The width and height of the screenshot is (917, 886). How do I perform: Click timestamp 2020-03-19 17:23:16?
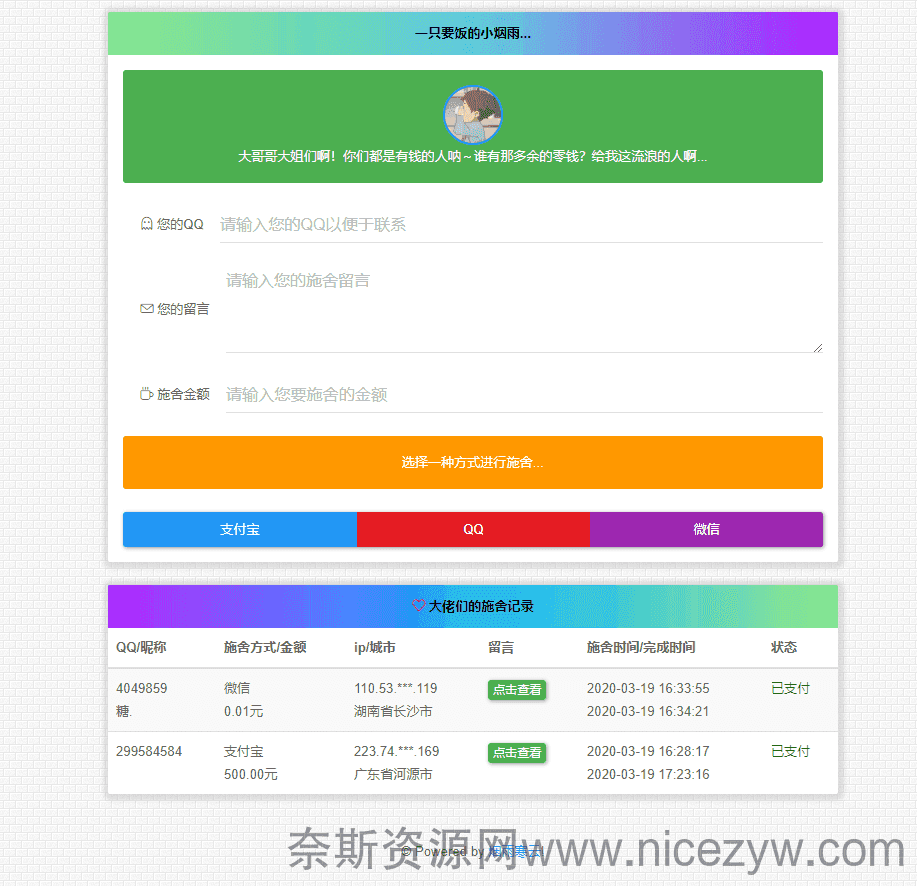648,774
